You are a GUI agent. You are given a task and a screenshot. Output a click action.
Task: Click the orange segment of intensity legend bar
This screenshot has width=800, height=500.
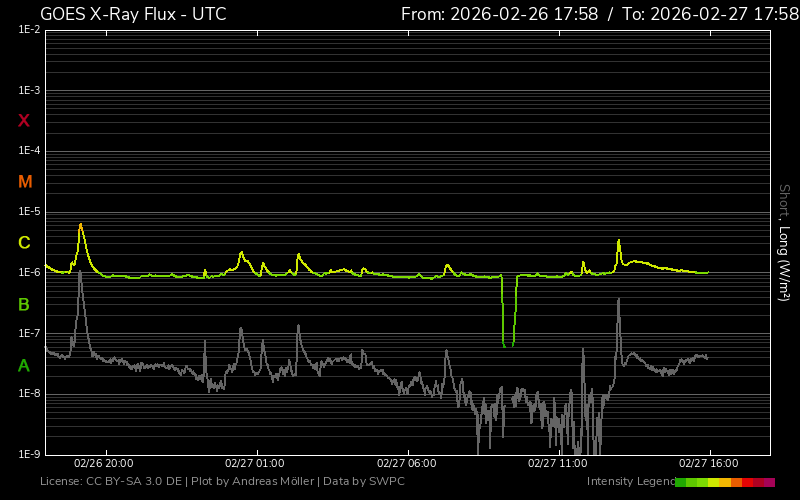coord(736,482)
